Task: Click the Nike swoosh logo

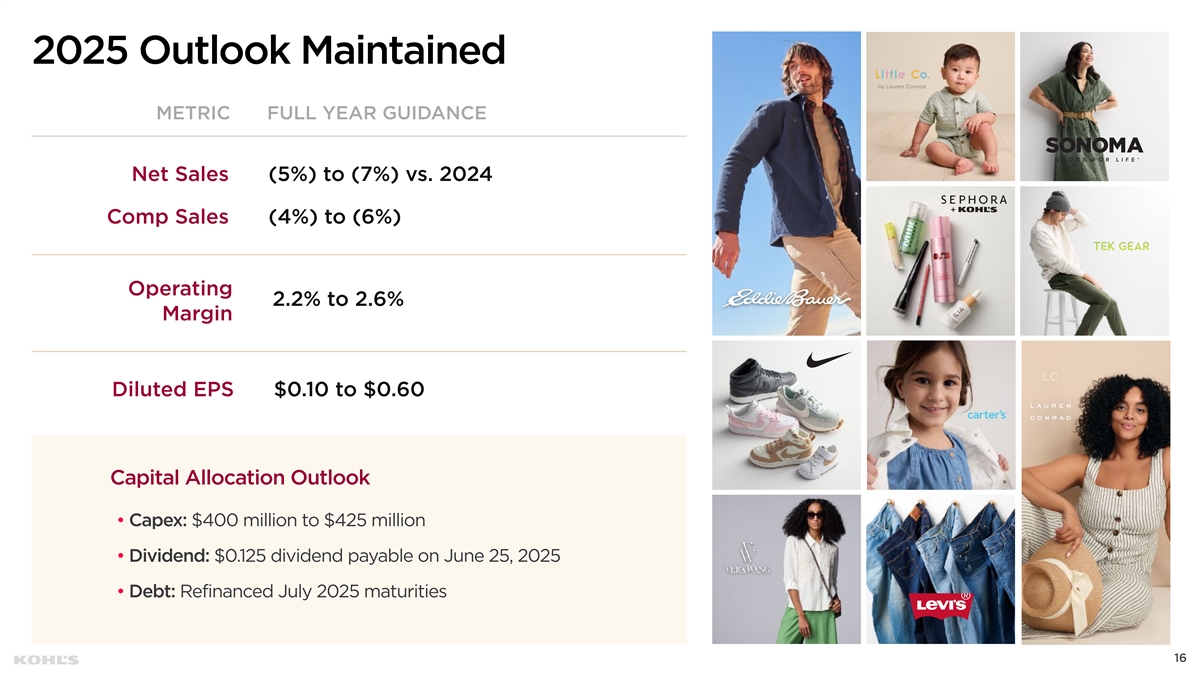Action: click(834, 358)
